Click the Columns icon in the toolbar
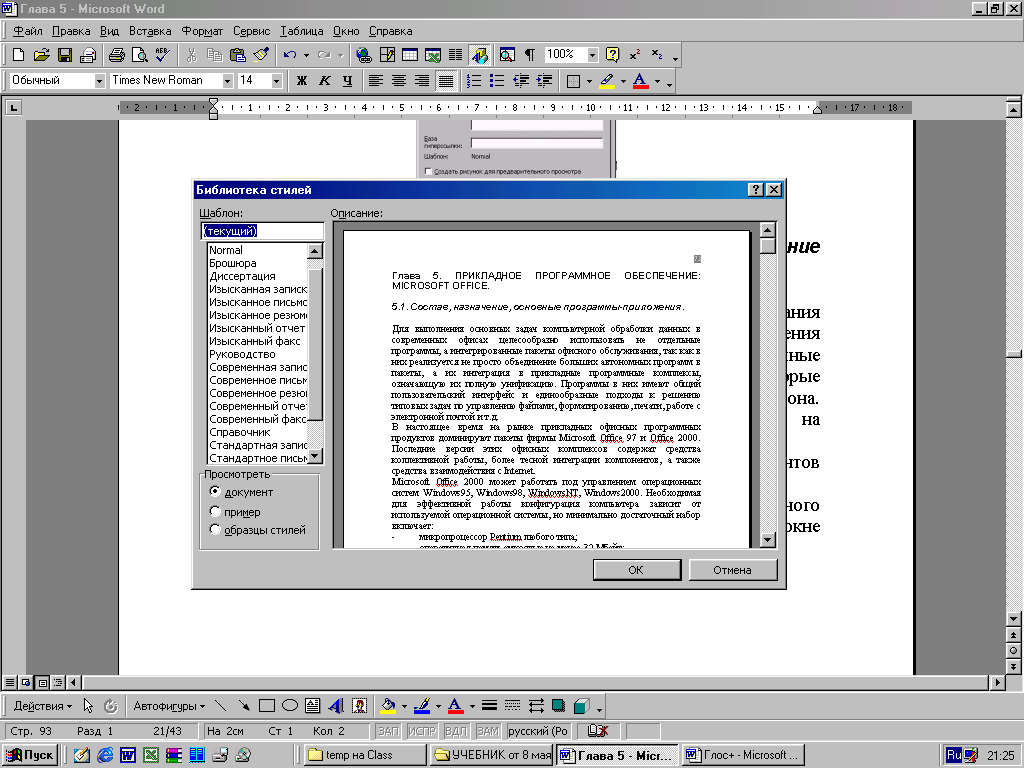Screen dimensions: 1024x768 [455, 55]
